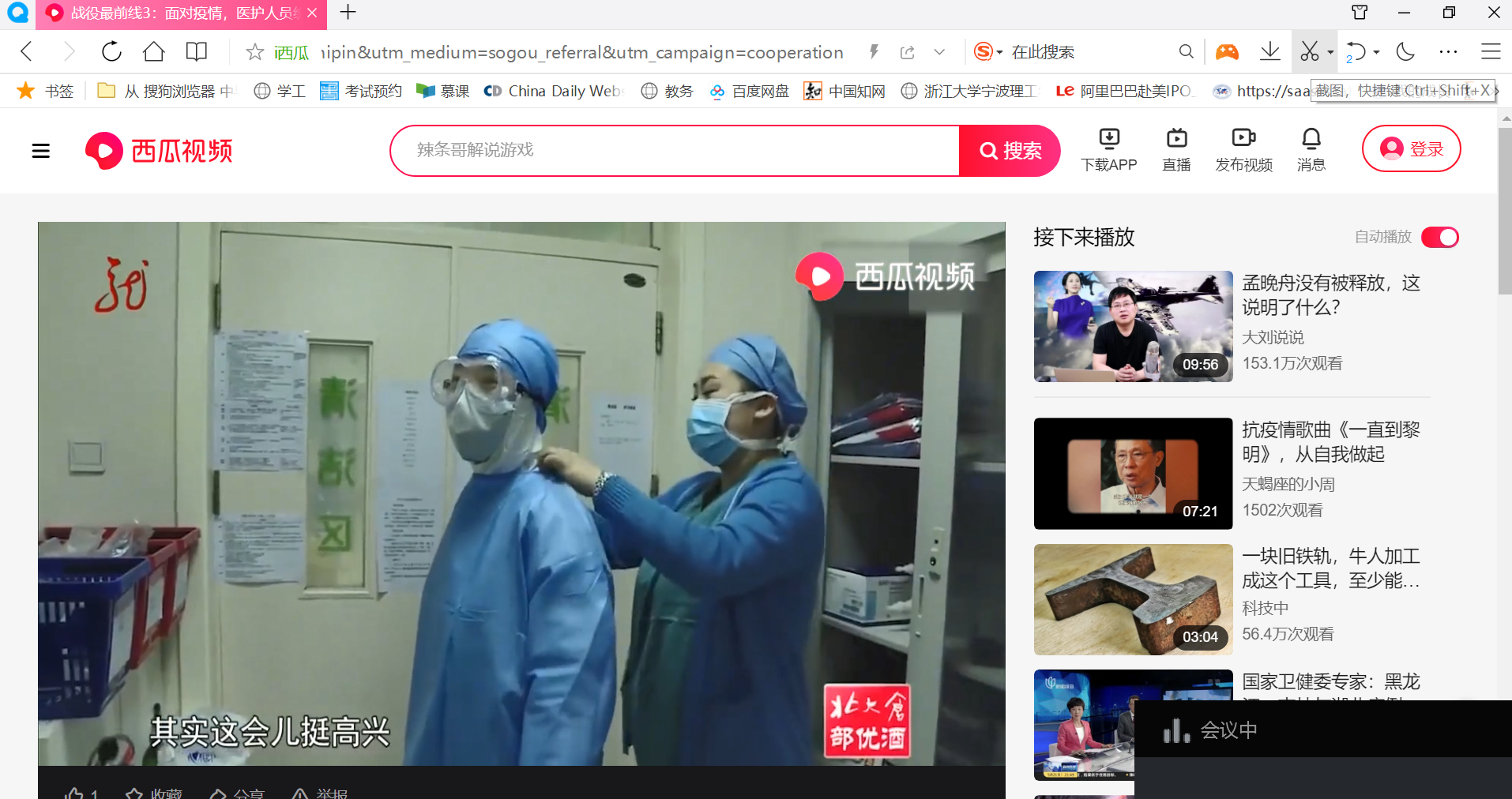The width and height of the screenshot is (1512, 799).
Task: Open the address bar dropdown chevron
Action: 939,52
